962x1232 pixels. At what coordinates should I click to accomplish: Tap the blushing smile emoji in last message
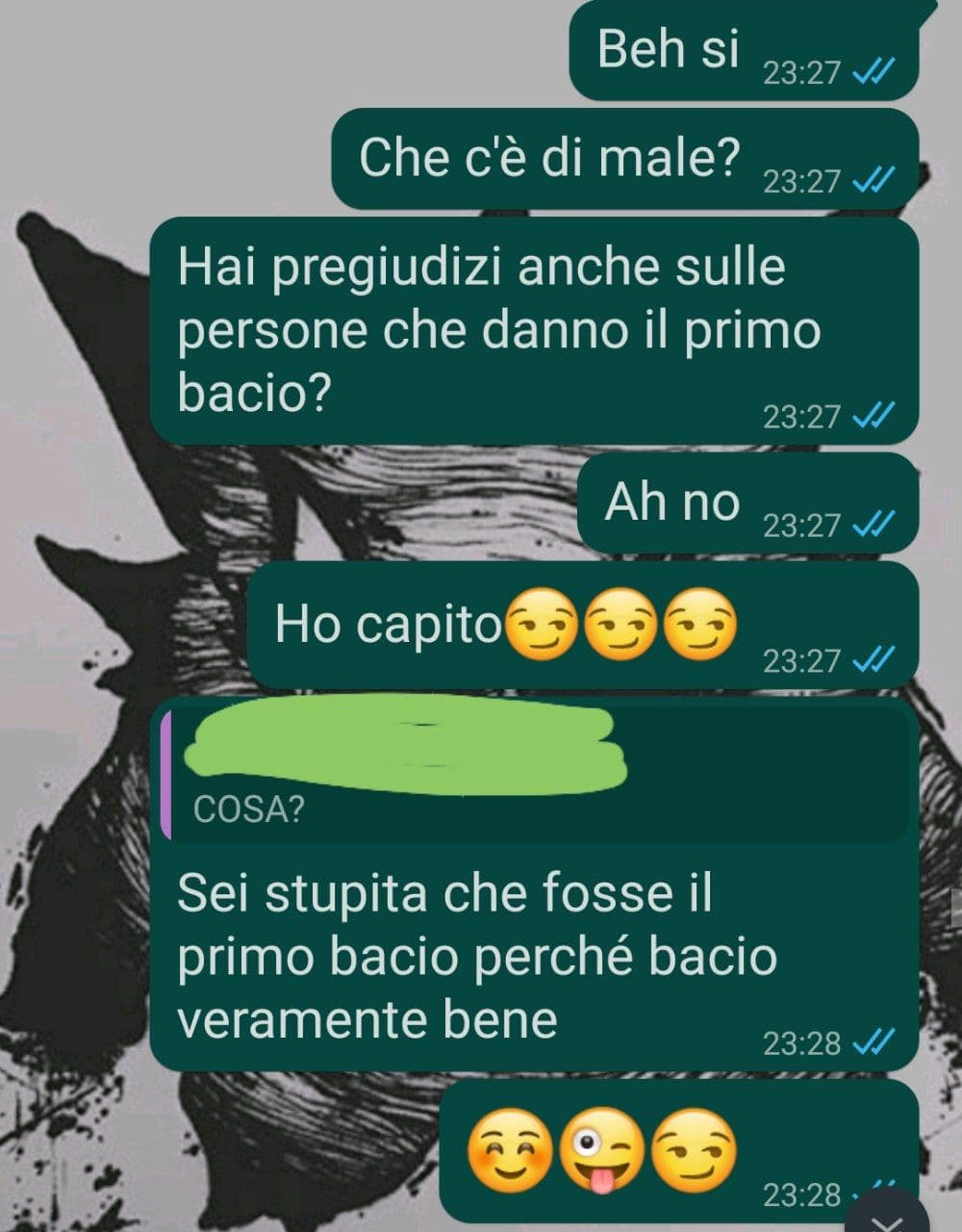coord(510,1151)
